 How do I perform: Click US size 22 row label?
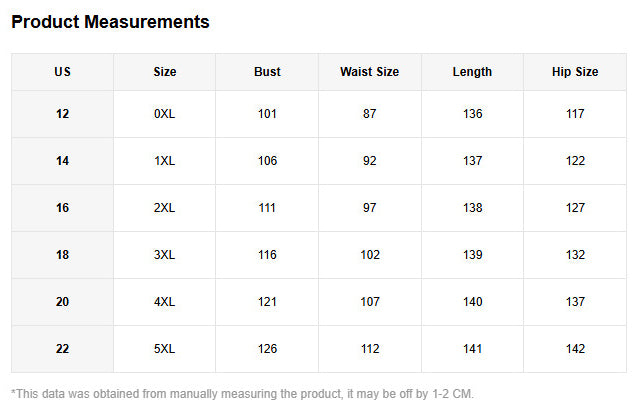coord(63,349)
